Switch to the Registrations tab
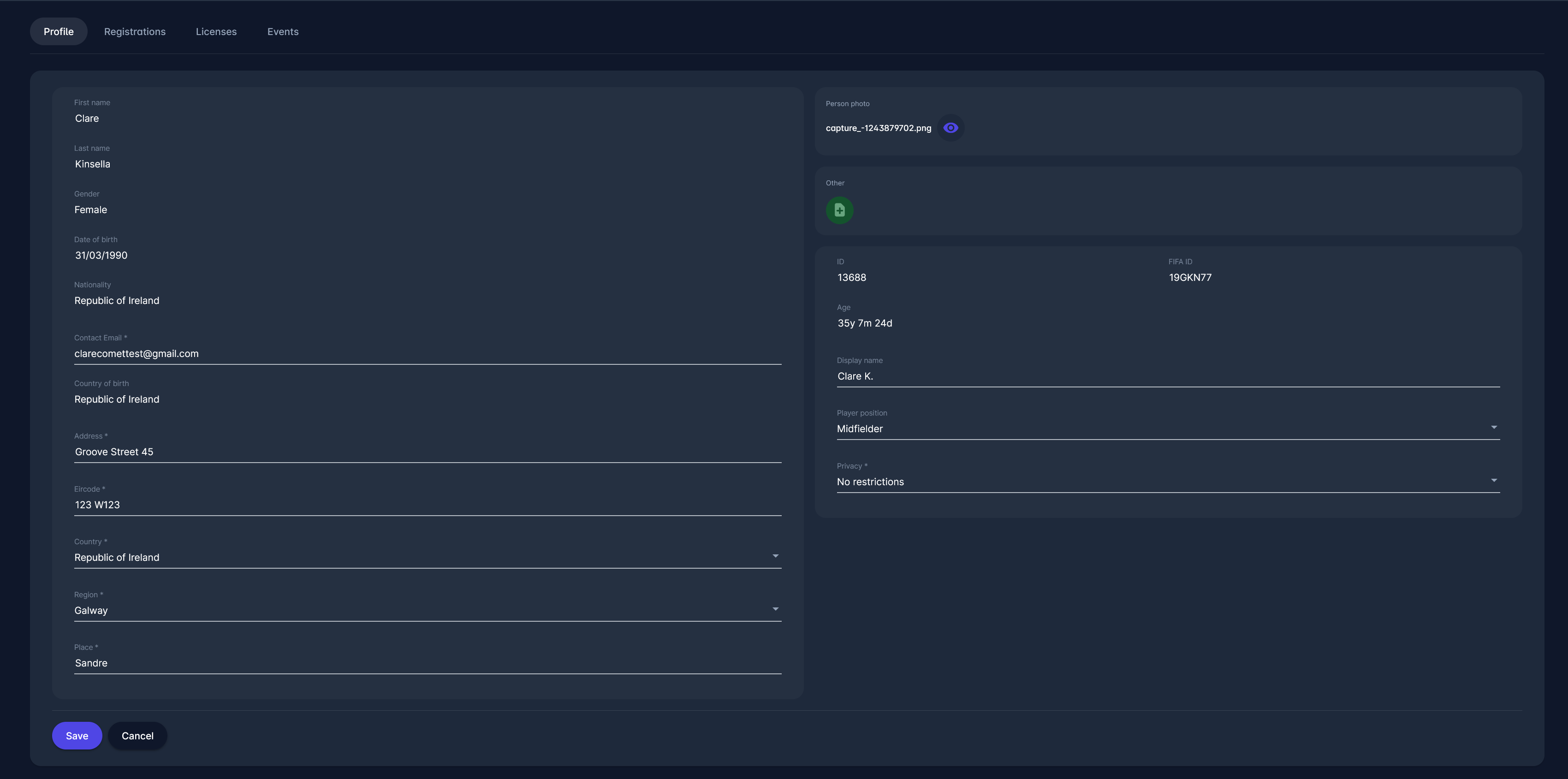 [x=135, y=32]
